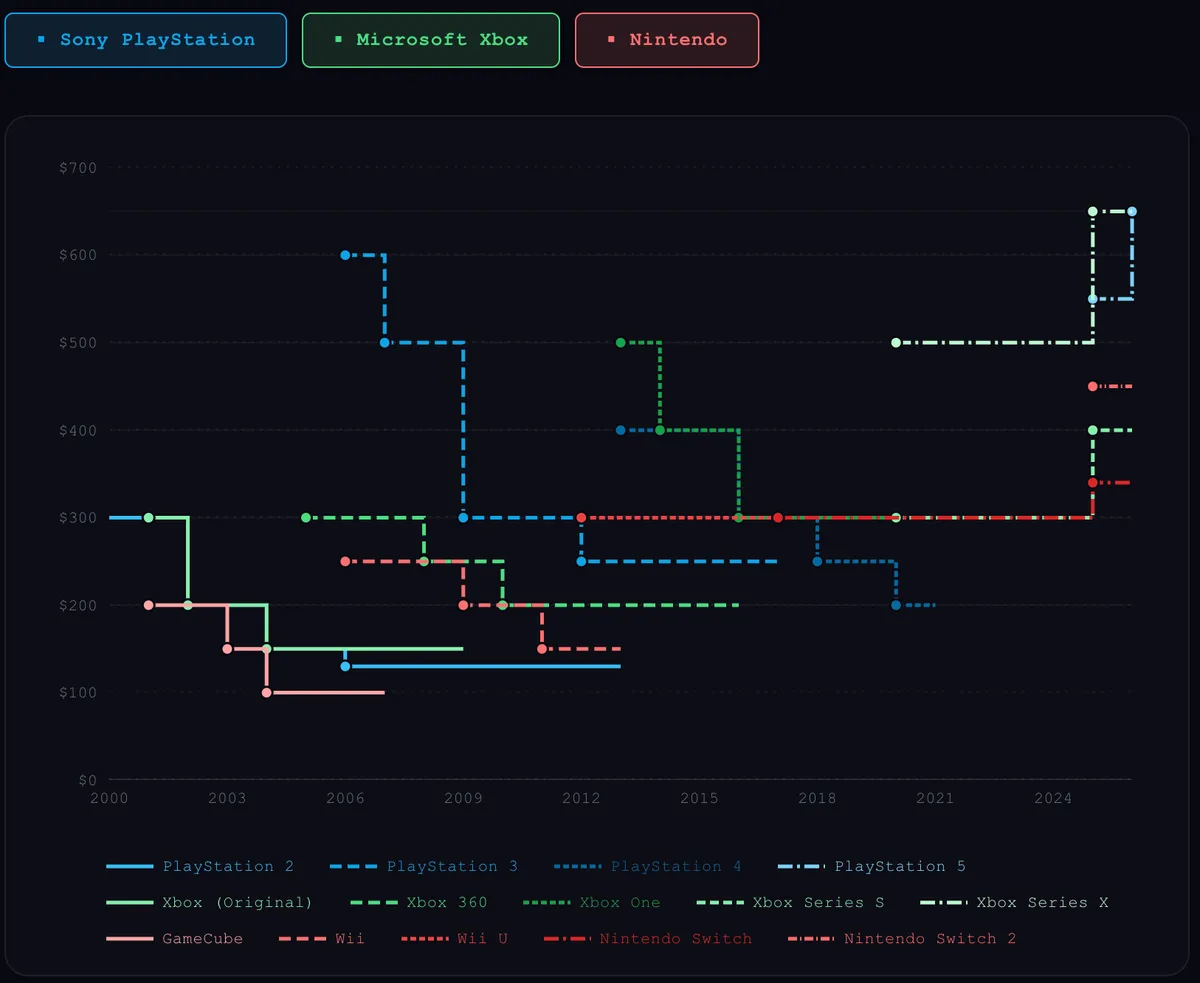Toggle Xbox 360 in the legend

[419, 902]
